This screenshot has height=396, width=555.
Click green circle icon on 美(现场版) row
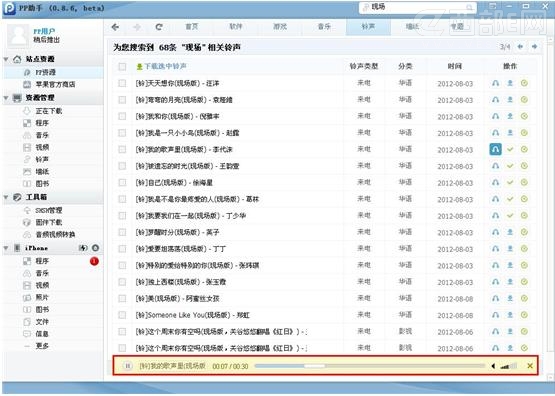click(524, 298)
